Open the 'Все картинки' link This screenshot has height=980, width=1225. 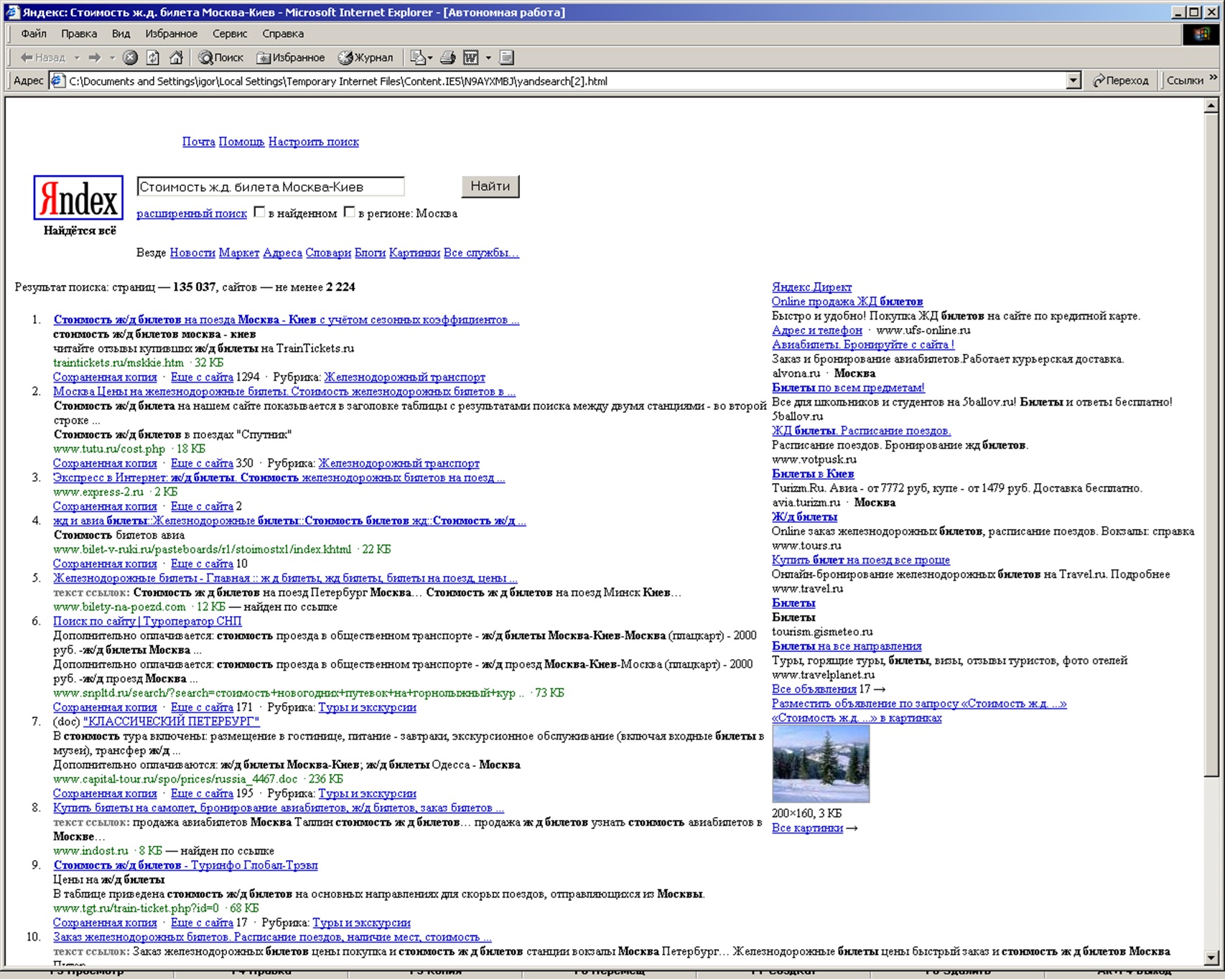tap(807, 829)
